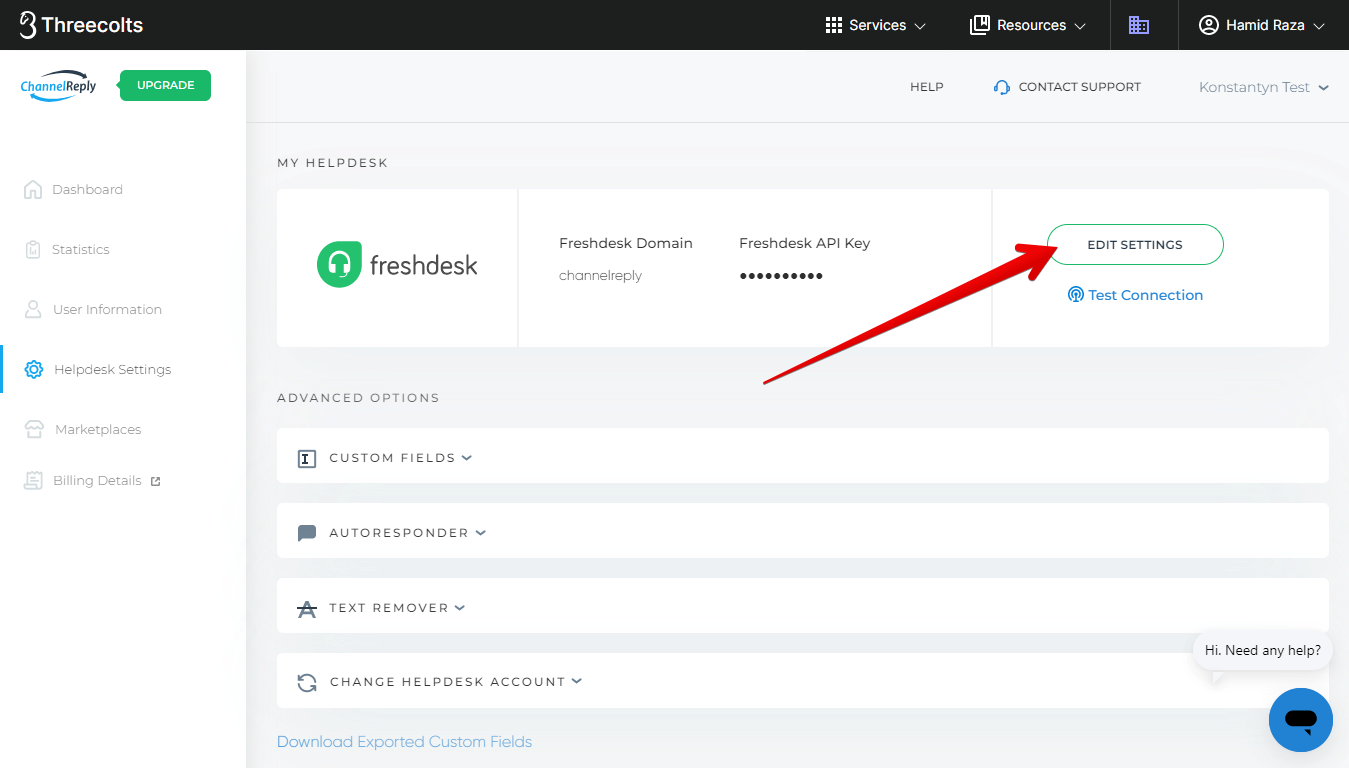Click the Change Helpdesk Account refresh icon

[x=307, y=683]
